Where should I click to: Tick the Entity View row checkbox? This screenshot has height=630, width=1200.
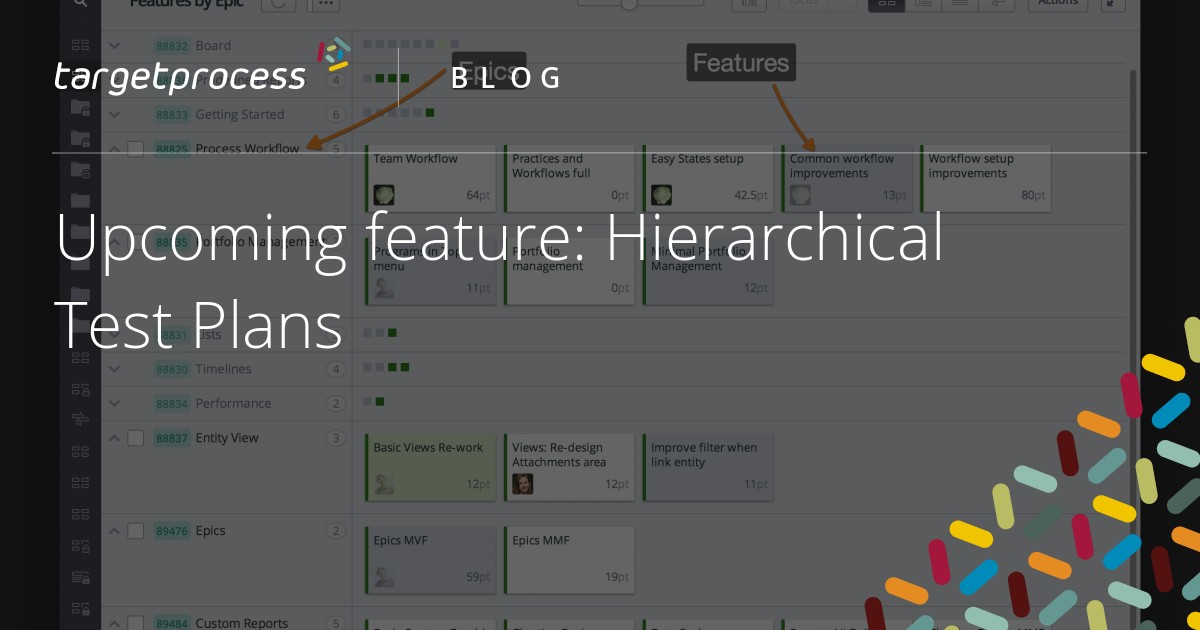(135, 438)
